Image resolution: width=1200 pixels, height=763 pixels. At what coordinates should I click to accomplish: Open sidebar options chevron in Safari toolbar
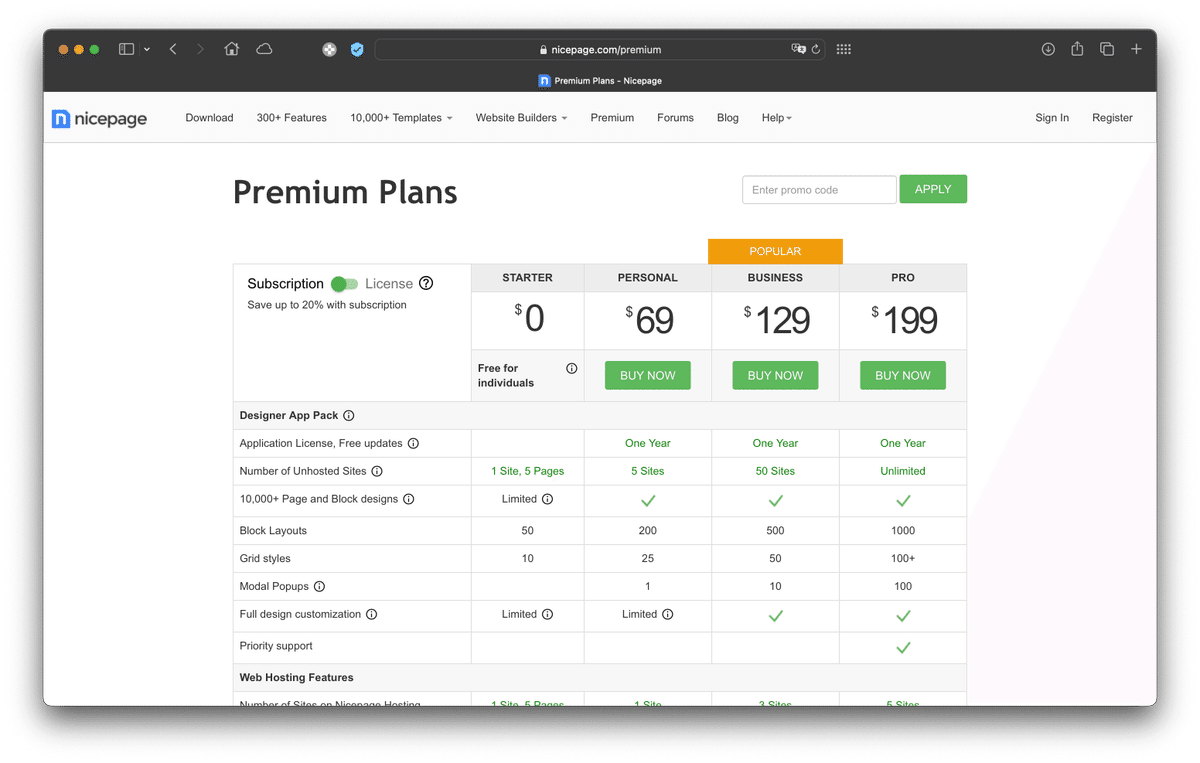147,49
